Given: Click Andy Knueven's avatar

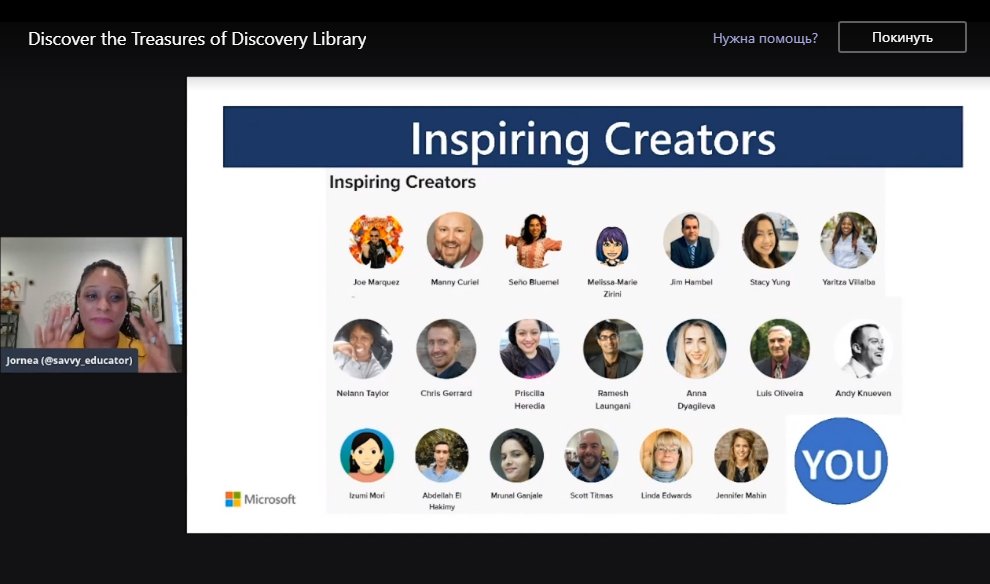Looking at the screenshot, I should coord(863,349).
